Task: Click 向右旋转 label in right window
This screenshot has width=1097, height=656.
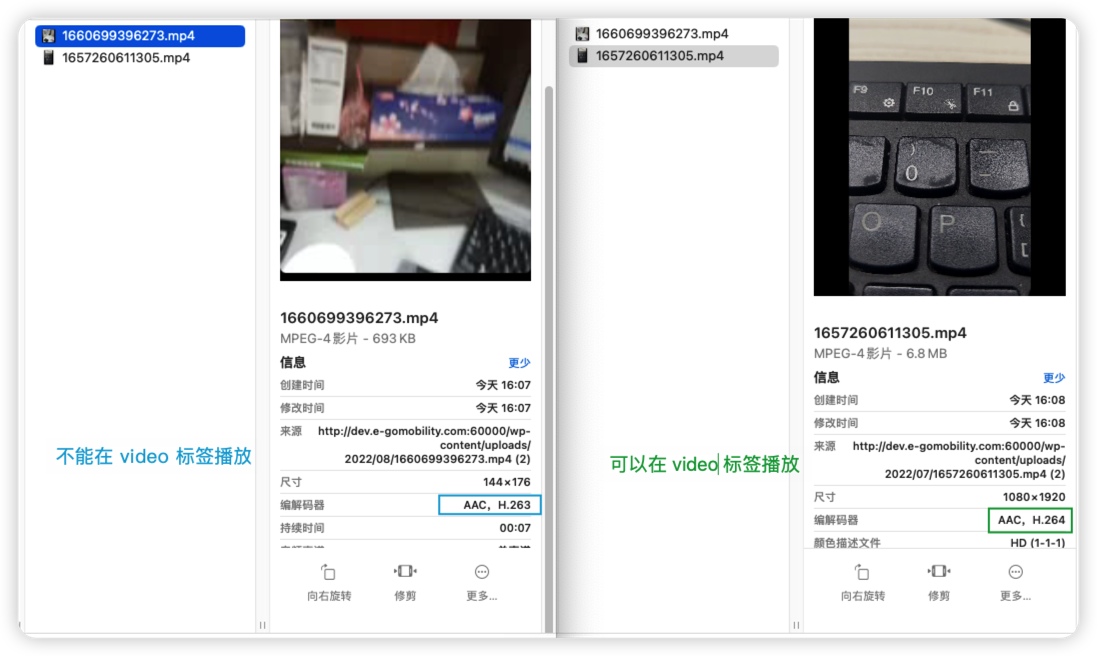Action: coord(863,596)
